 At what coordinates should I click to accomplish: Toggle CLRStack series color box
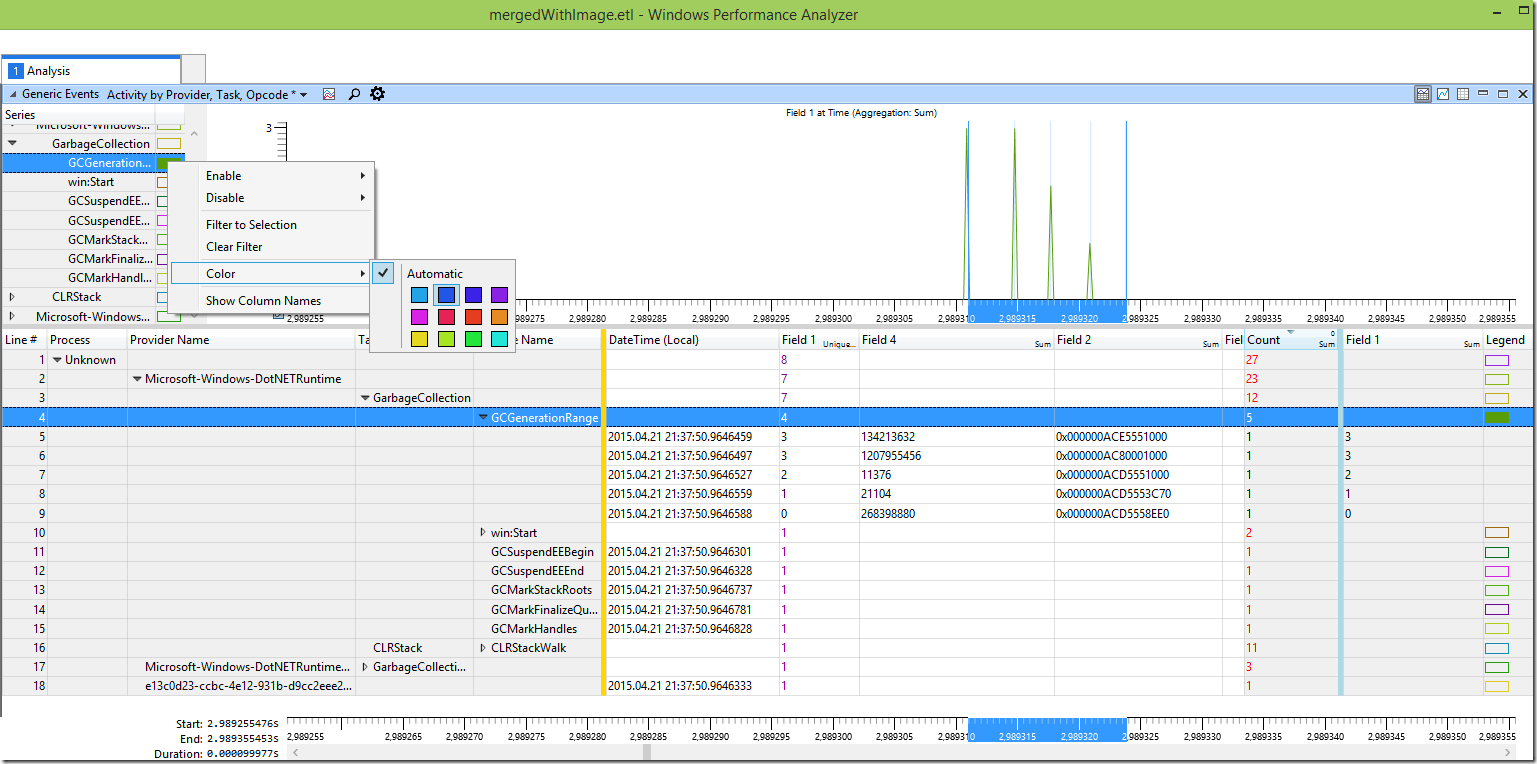(x=162, y=297)
